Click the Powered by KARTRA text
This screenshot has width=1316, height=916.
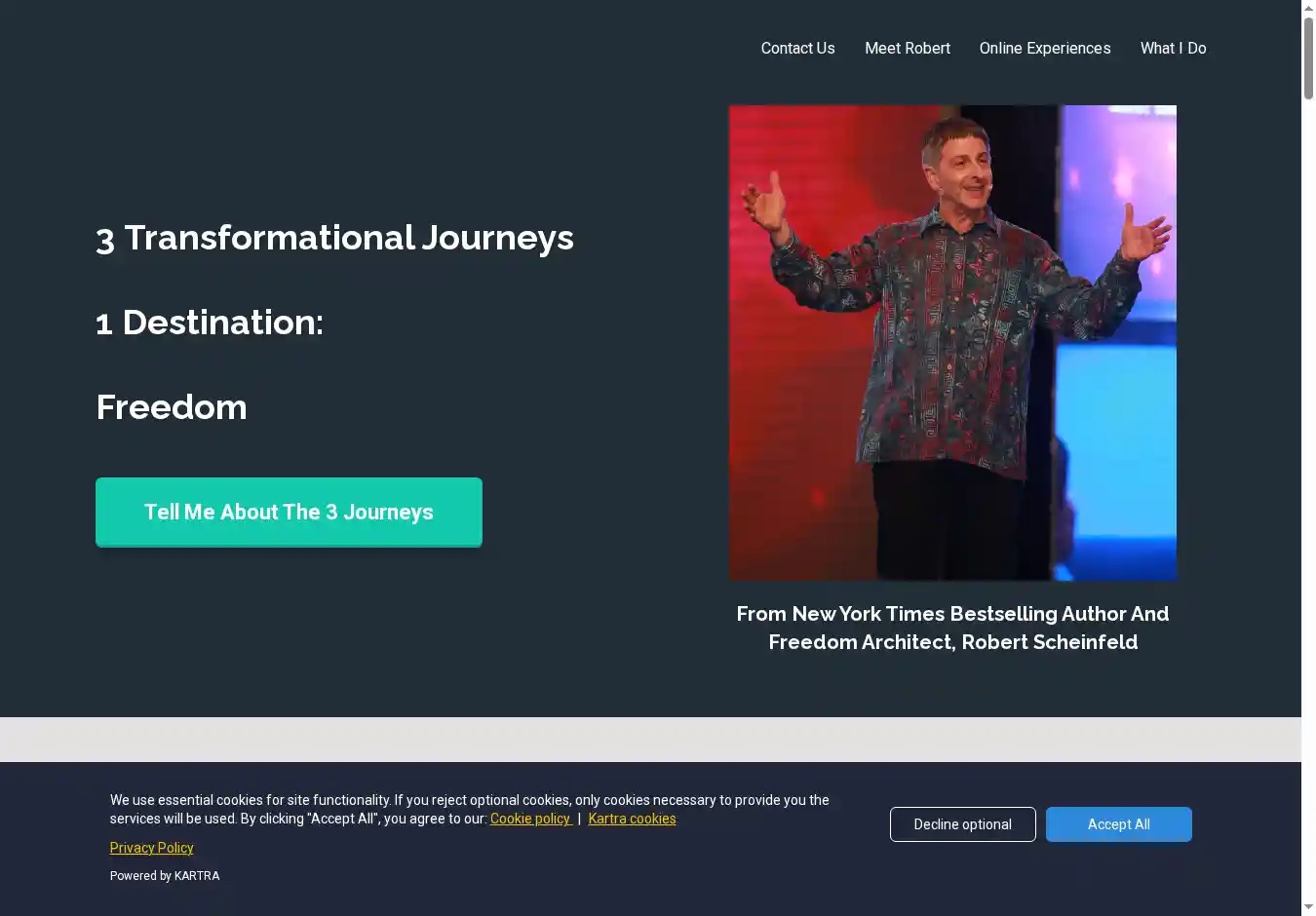[165, 876]
